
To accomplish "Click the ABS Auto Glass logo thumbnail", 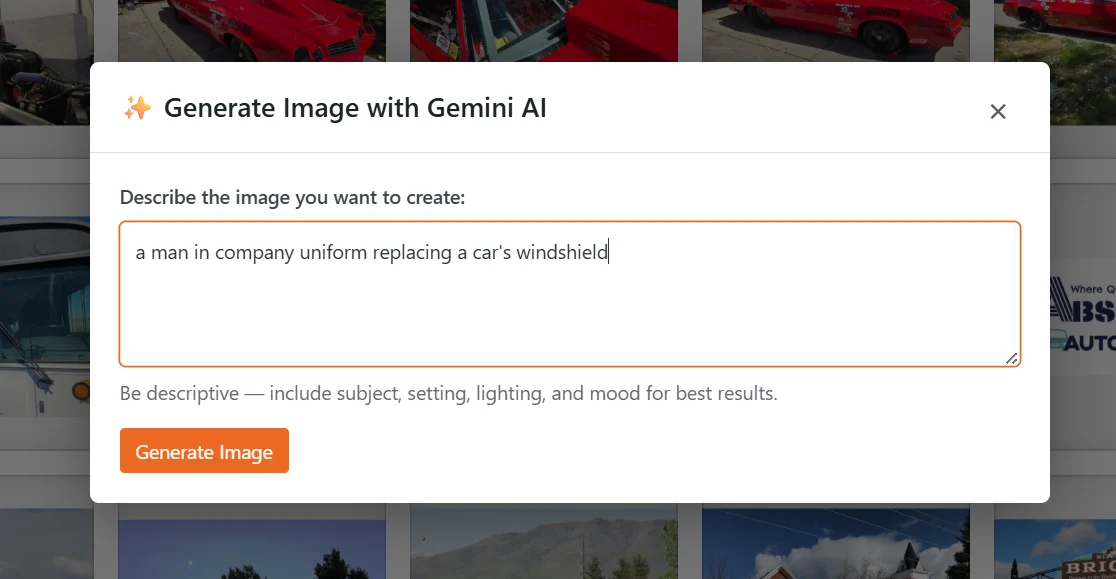I will pos(1085,315).
